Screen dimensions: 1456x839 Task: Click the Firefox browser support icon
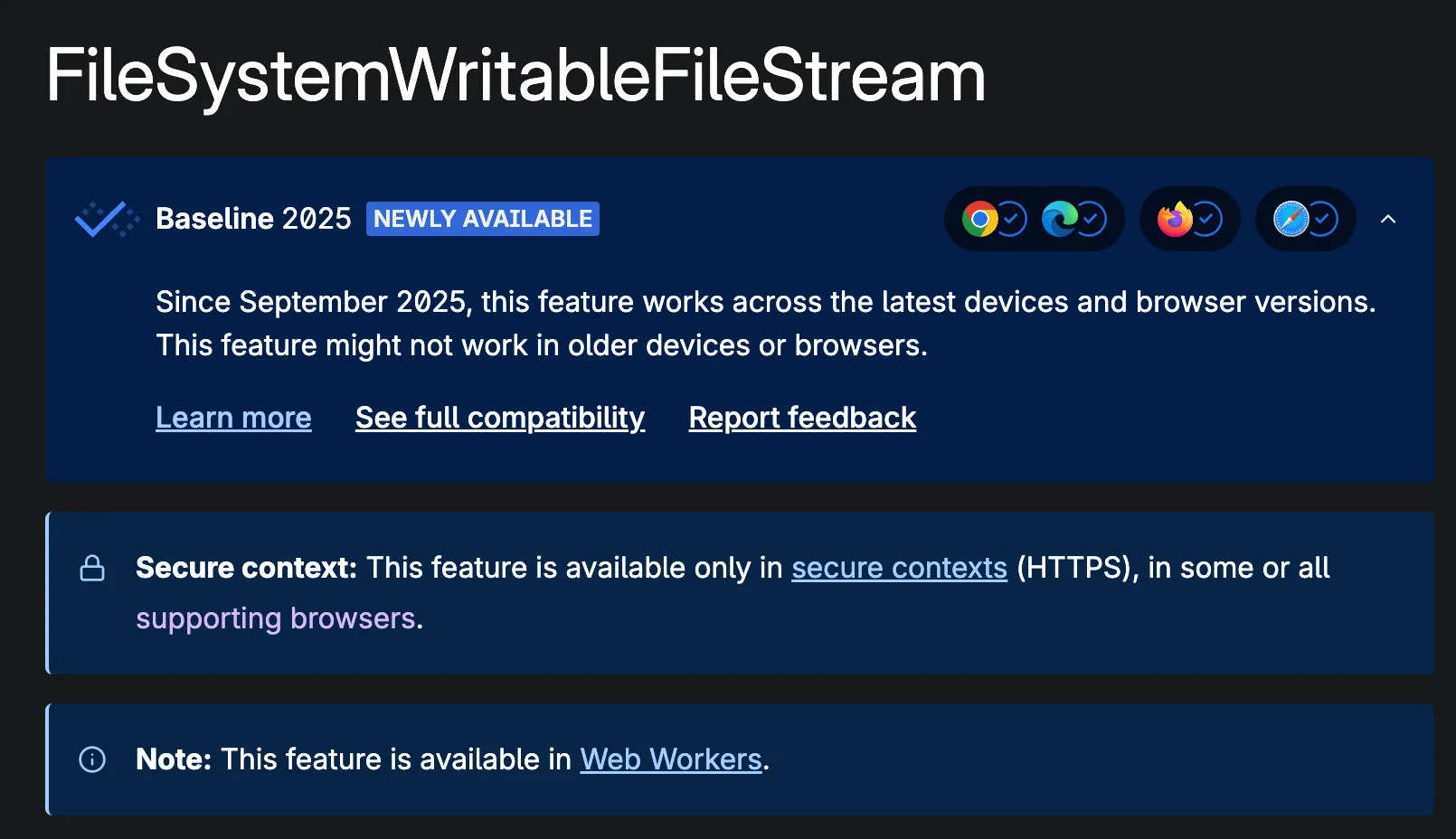pos(1175,219)
